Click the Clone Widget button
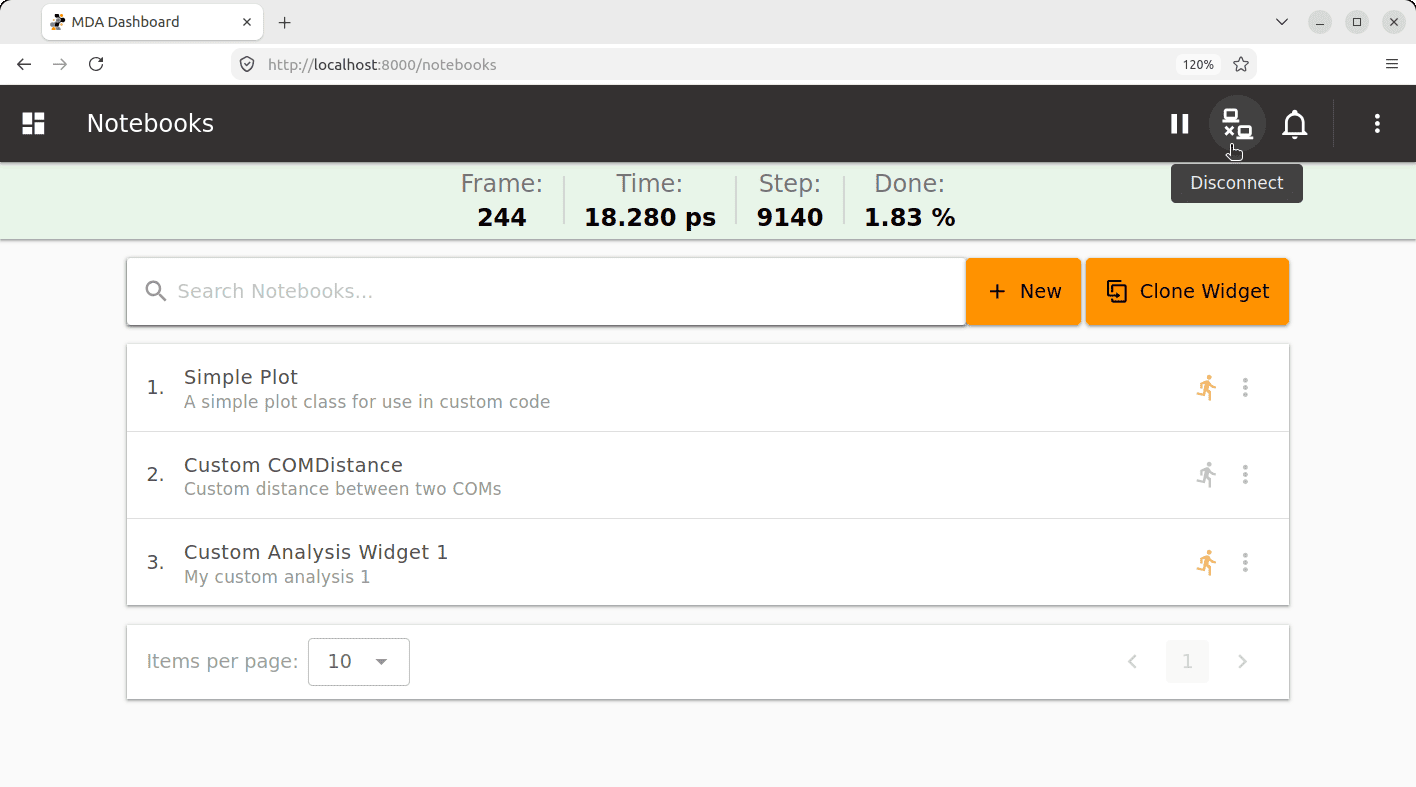Image resolution: width=1416 pixels, height=787 pixels. pos(1187,291)
